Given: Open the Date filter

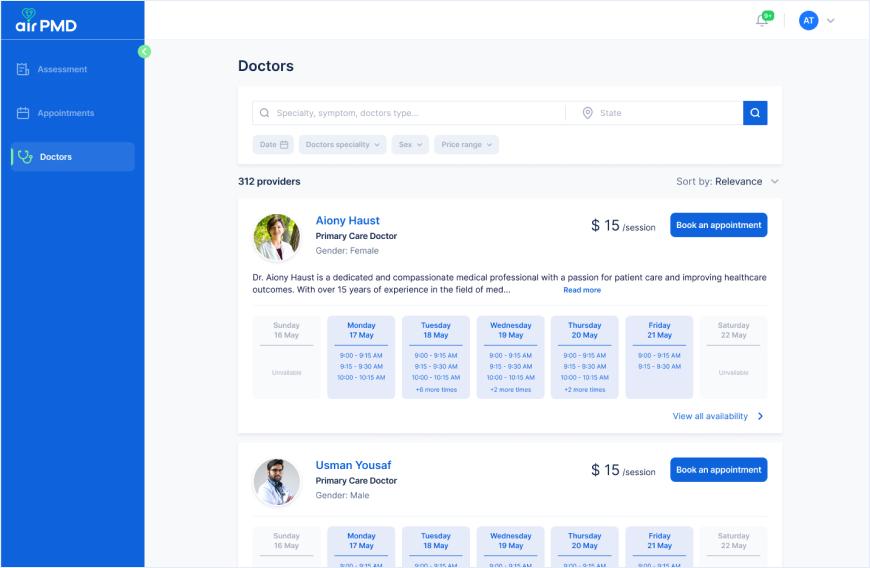Looking at the screenshot, I should [x=273, y=145].
